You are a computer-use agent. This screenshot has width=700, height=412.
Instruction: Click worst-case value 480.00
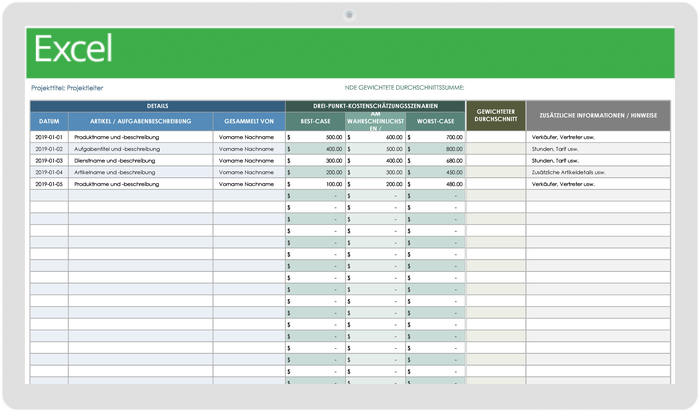pyautogui.click(x=435, y=184)
